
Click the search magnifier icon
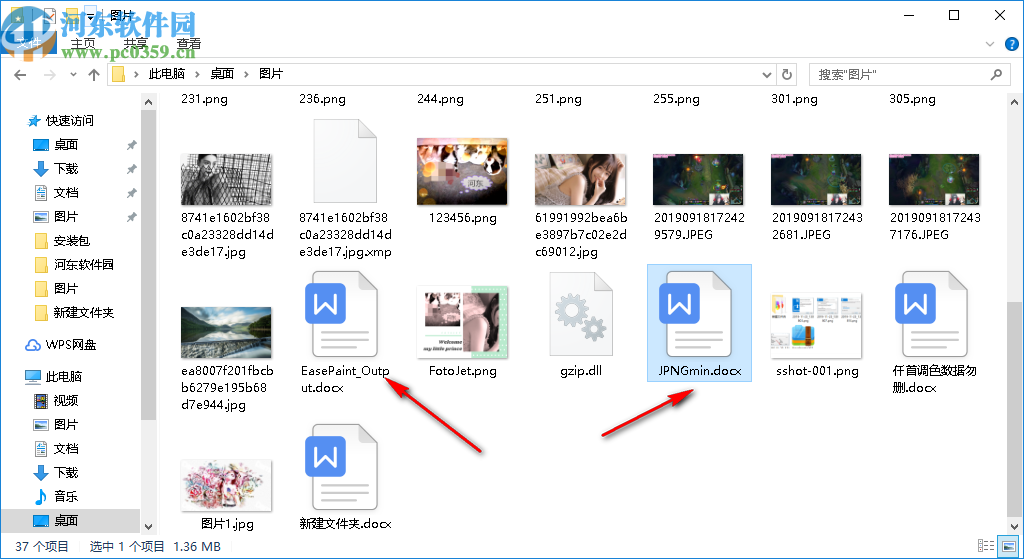click(x=996, y=74)
